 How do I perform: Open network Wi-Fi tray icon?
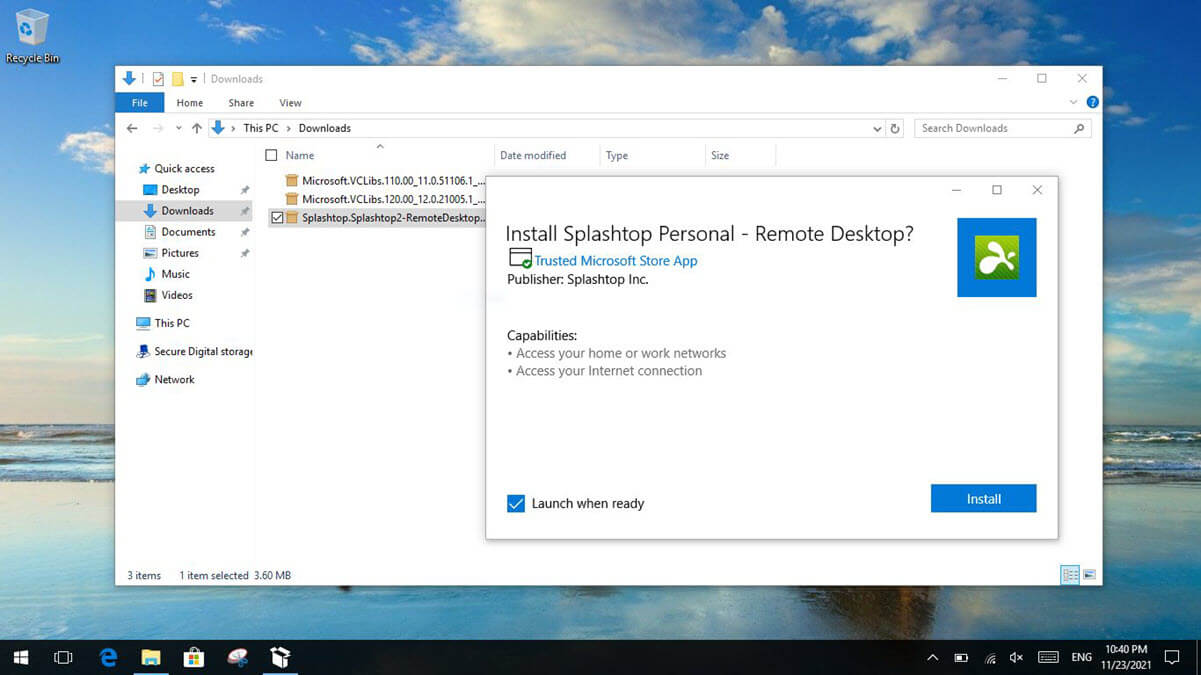[x=990, y=658]
